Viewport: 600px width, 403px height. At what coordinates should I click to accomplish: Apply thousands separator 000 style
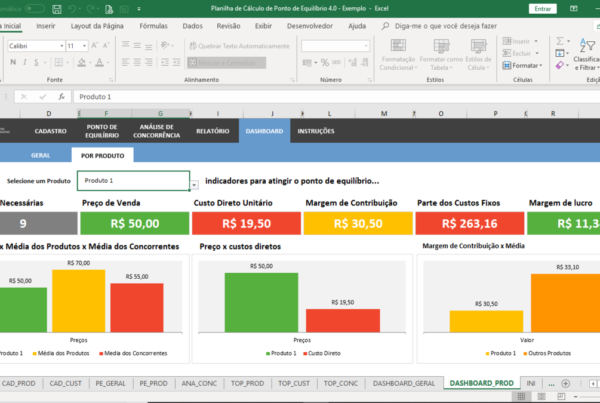[x=336, y=62]
